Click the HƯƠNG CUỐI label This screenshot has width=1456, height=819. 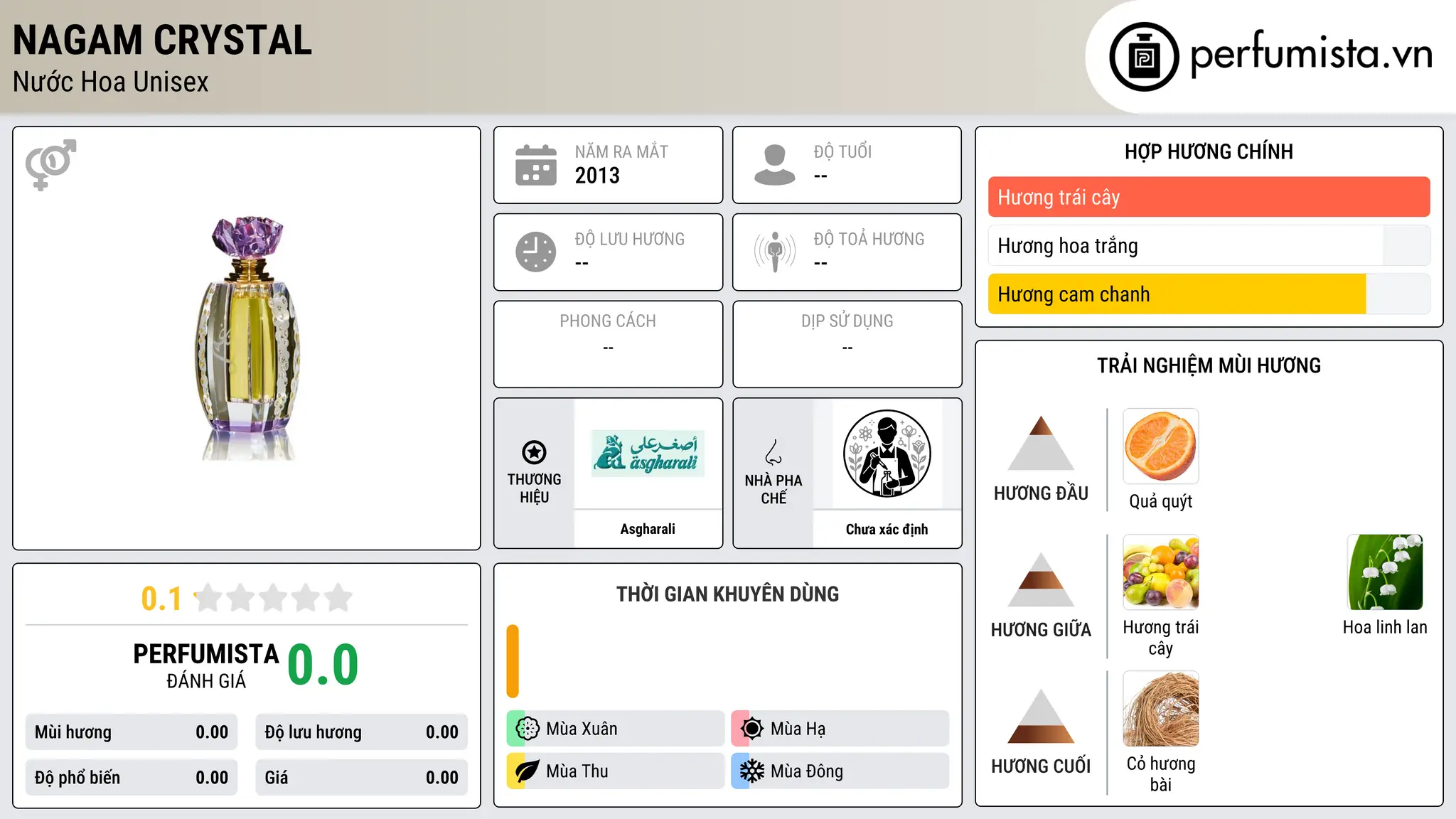[1041, 766]
